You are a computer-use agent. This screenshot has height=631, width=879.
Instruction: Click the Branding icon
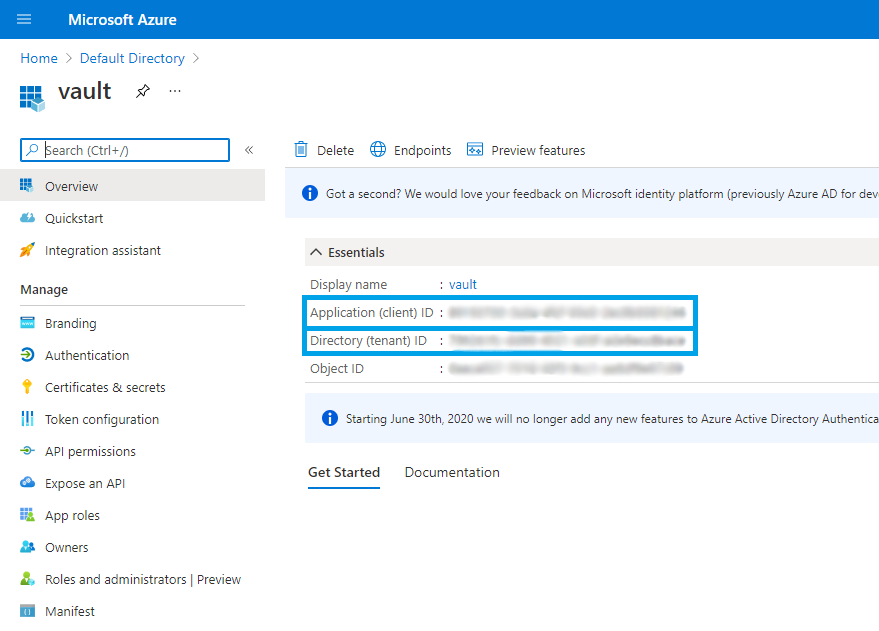pyautogui.click(x=27, y=322)
